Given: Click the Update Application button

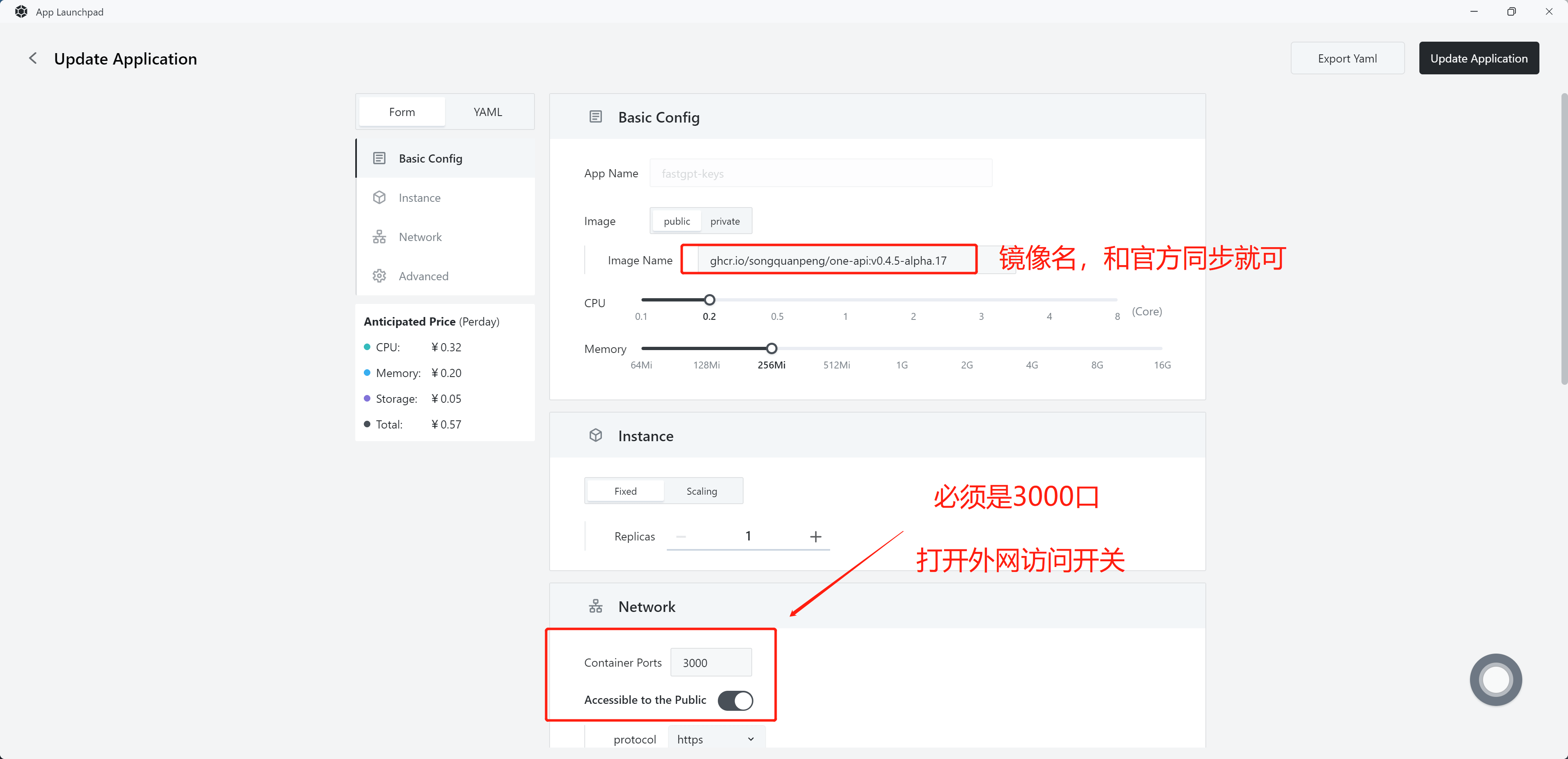Looking at the screenshot, I should 1479,58.
